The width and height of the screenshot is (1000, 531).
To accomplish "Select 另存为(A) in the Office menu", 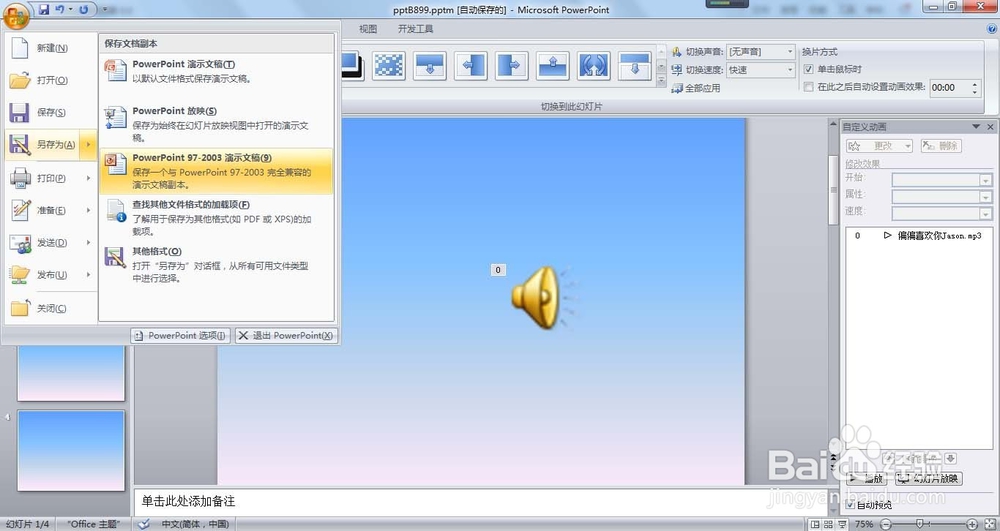I will pos(43,145).
